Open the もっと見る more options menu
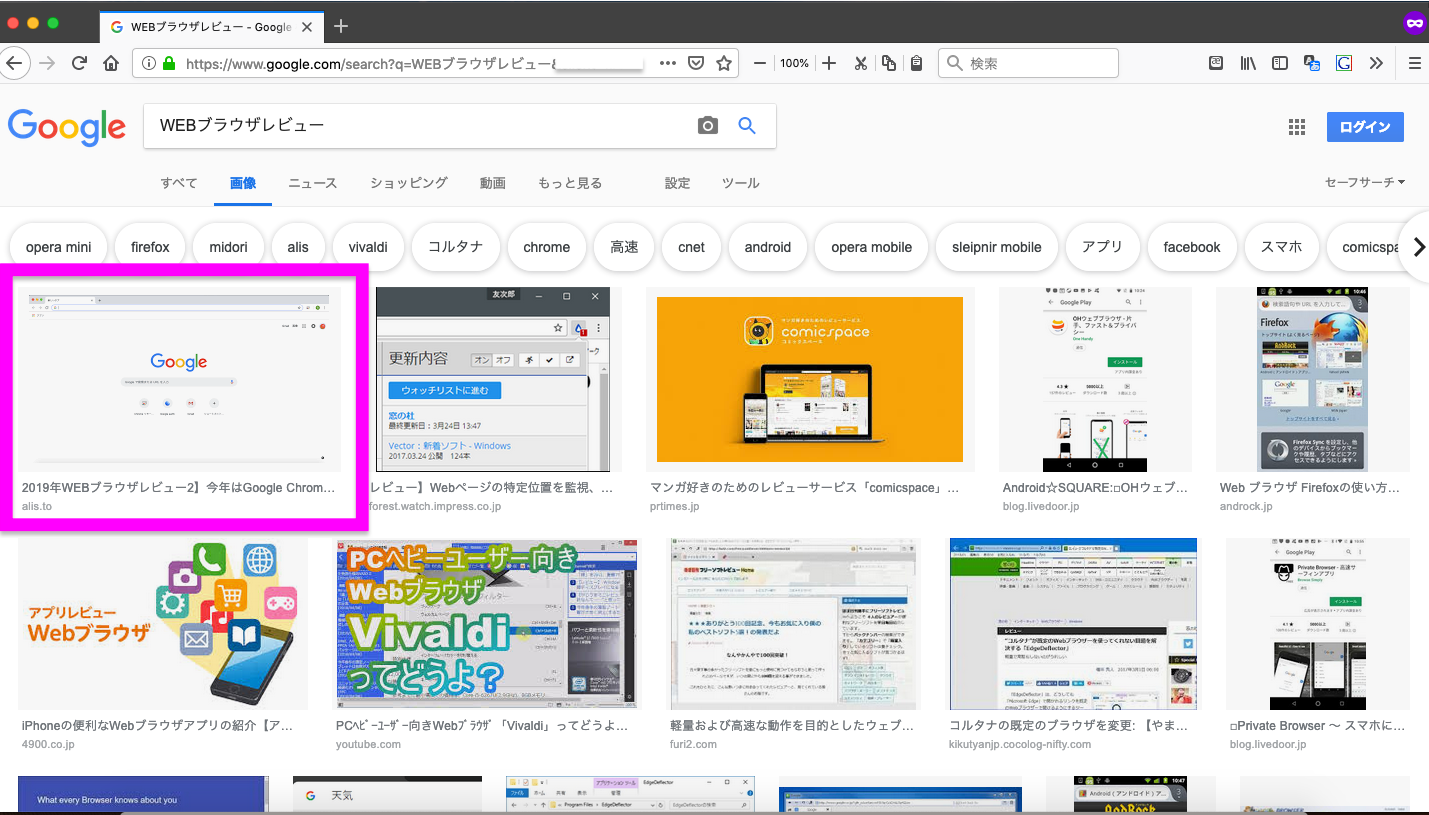This screenshot has width=1429, height=815. 570,183
